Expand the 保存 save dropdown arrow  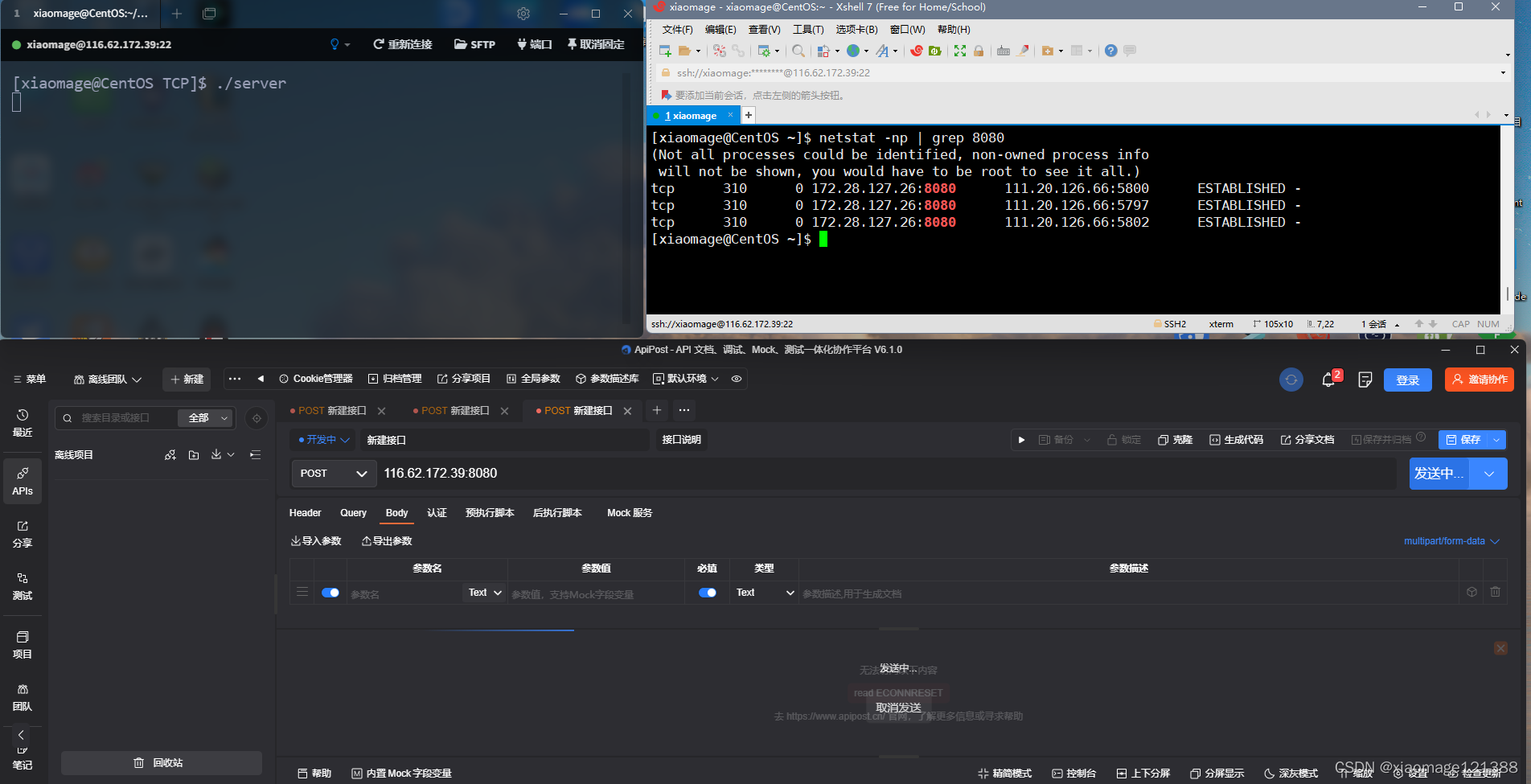(x=1496, y=440)
